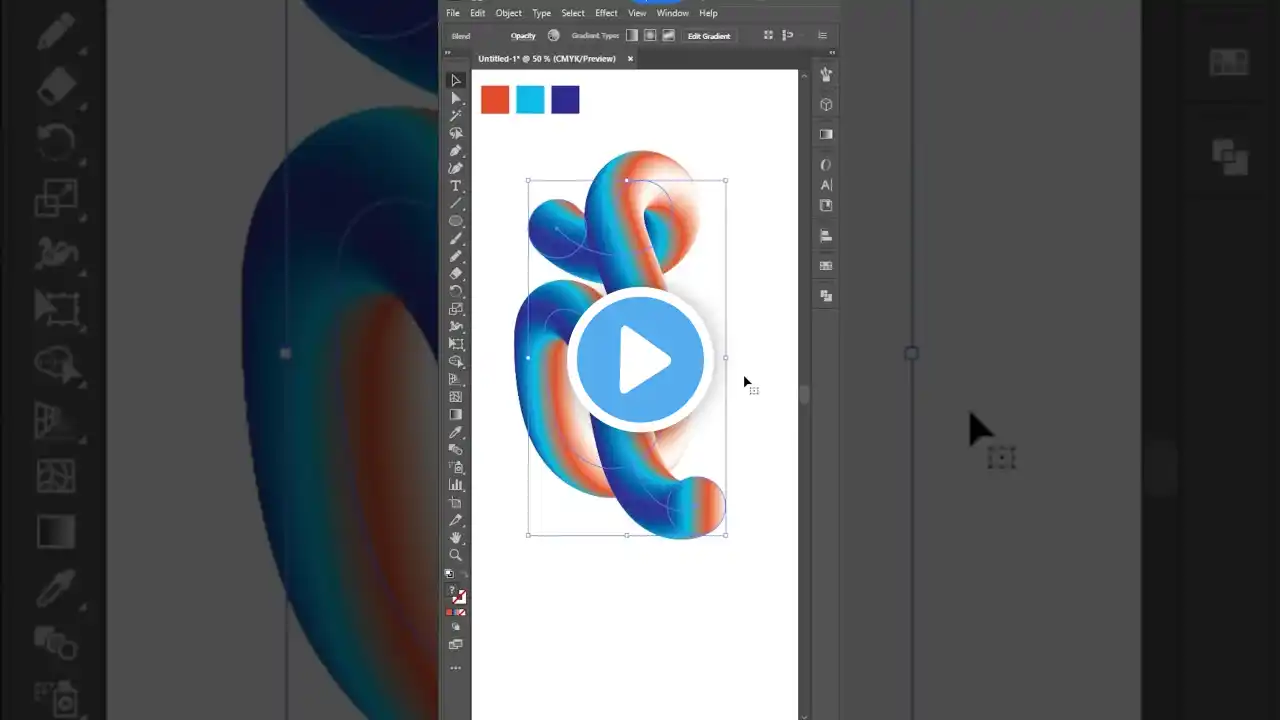The height and width of the screenshot is (720, 1280).
Task: Click the recolor artwork circle icon
Action: [554, 36]
